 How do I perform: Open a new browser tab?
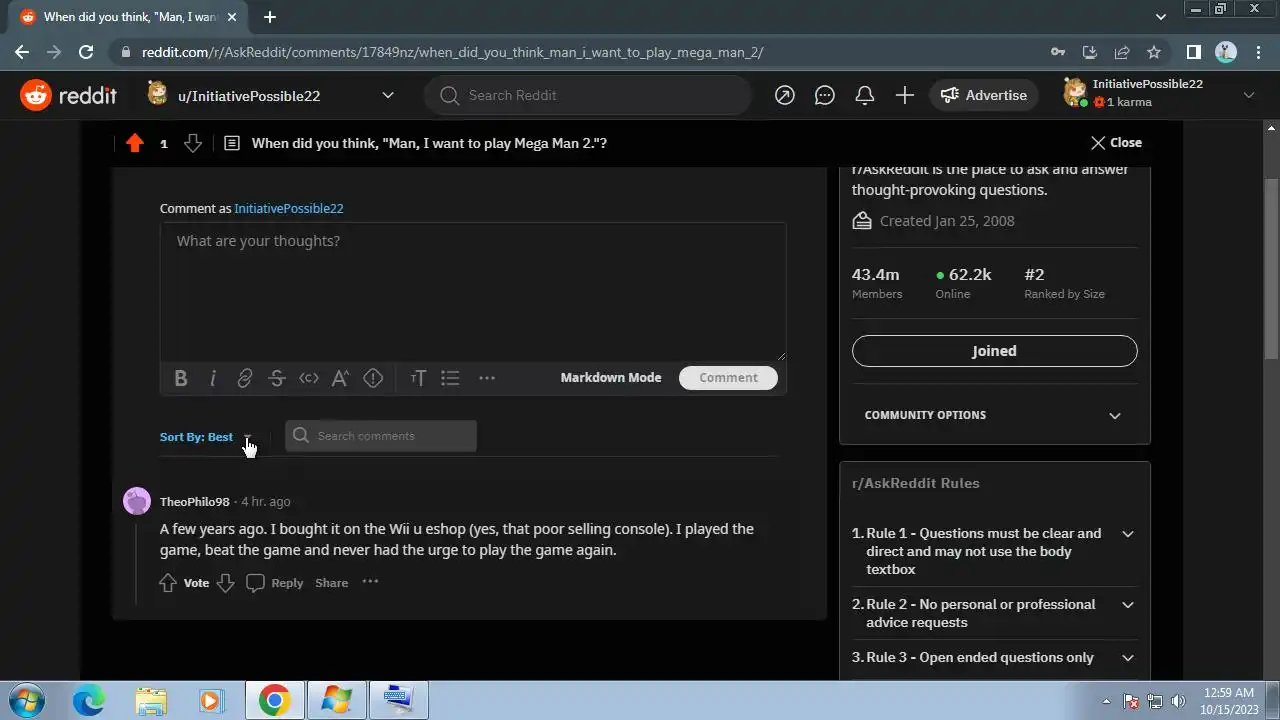(x=270, y=17)
